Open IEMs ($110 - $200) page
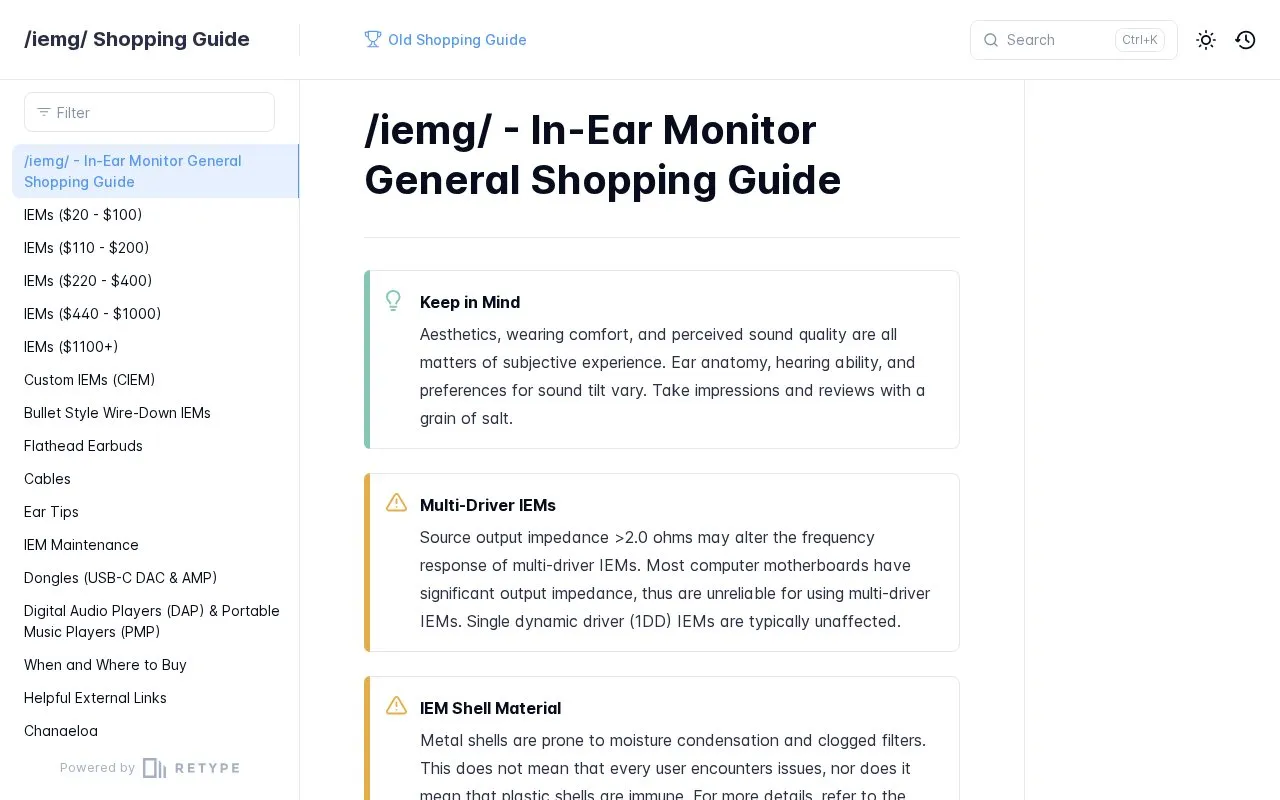 pos(87,248)
